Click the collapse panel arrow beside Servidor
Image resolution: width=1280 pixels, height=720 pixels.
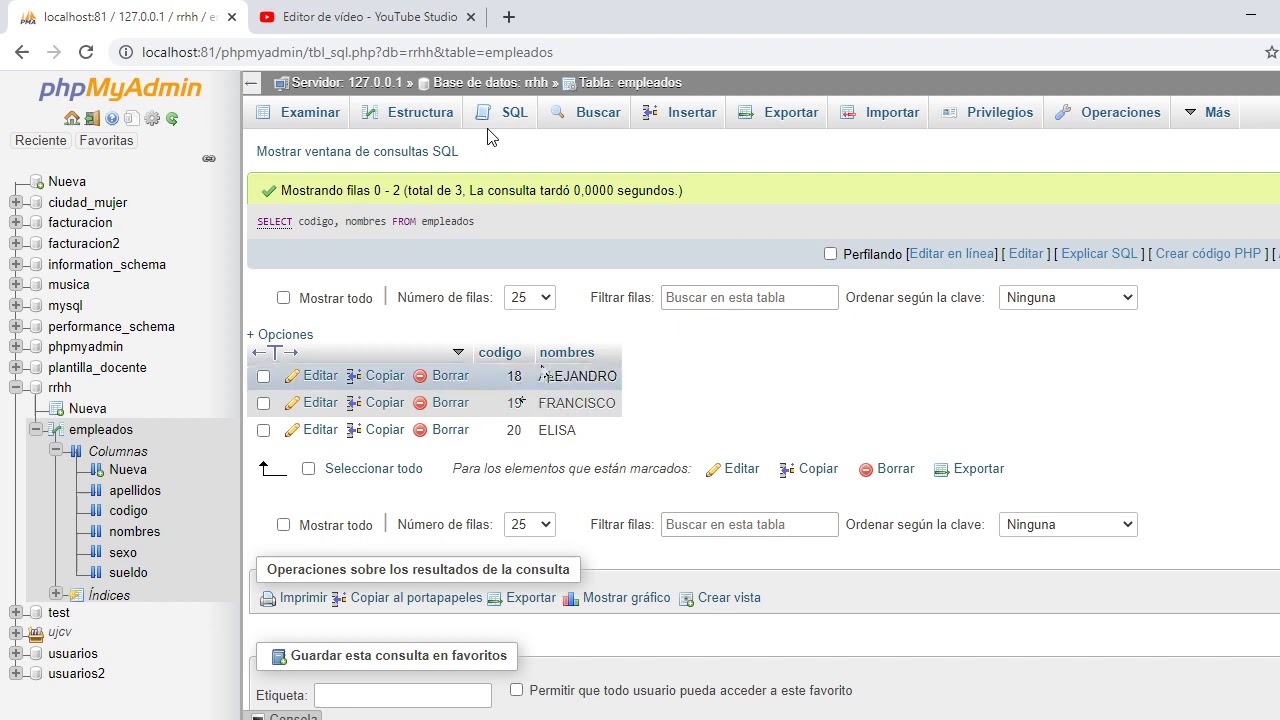click(252, 83)
